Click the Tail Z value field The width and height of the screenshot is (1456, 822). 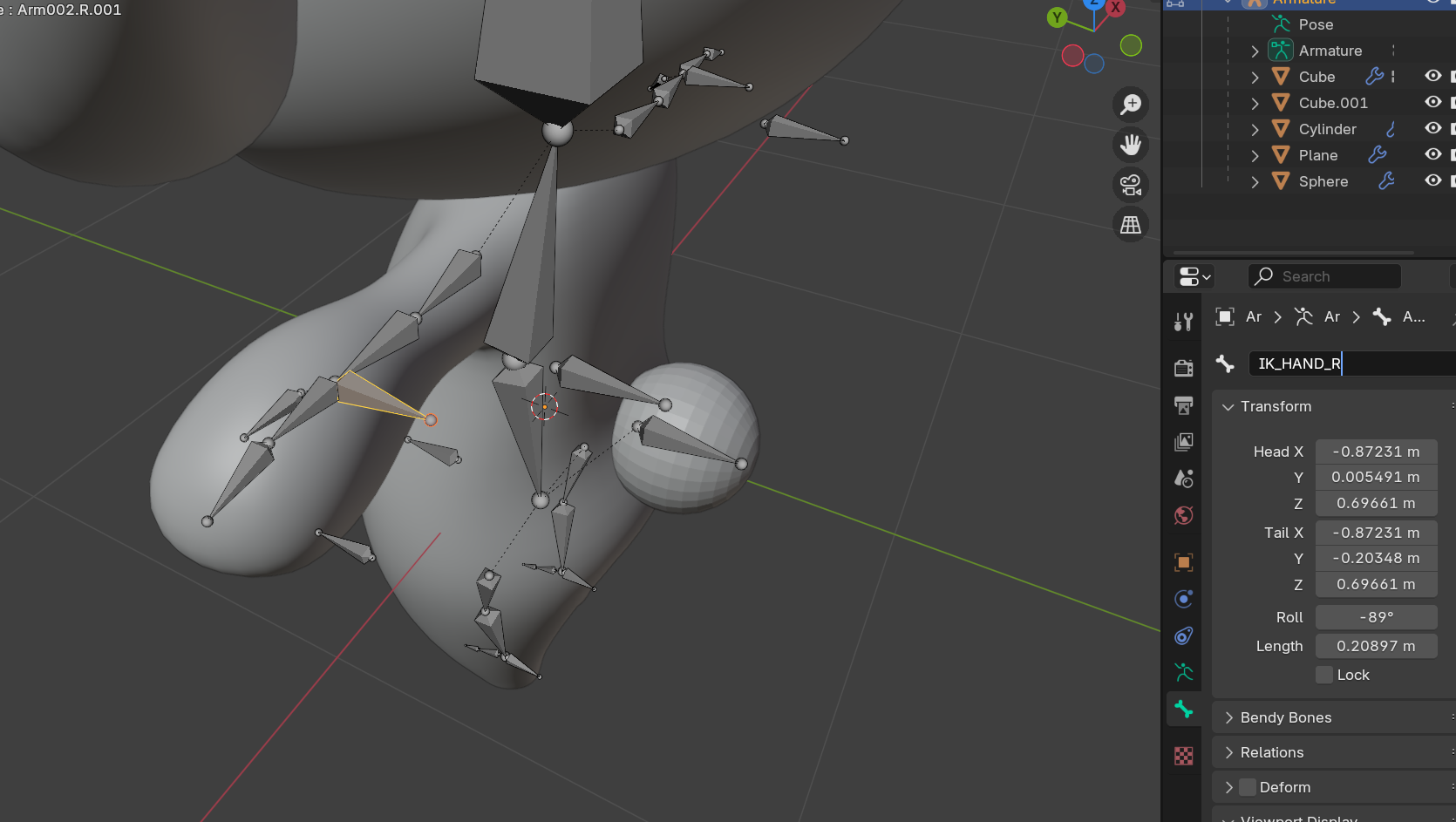coord(1376,584)
